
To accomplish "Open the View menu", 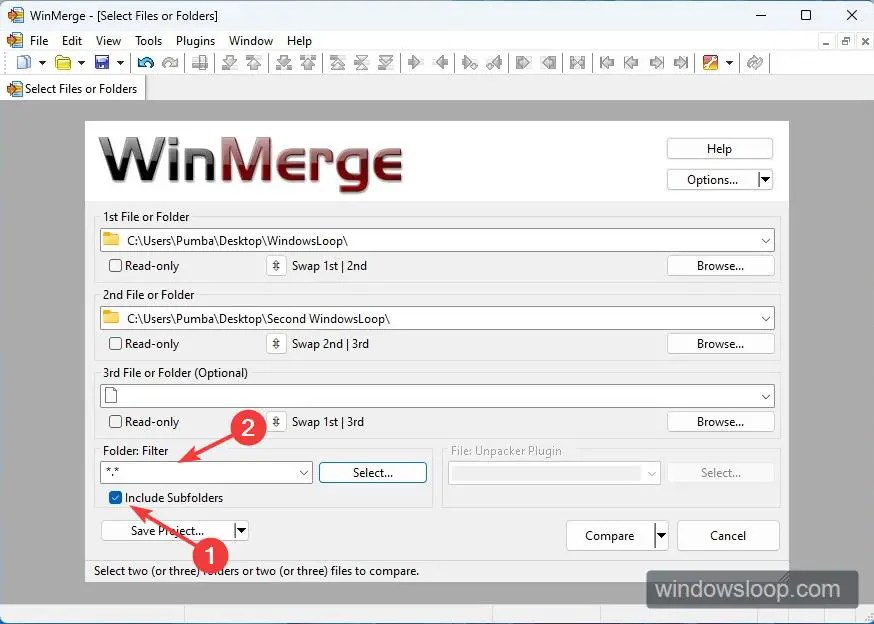I will [x=108, y=41].
